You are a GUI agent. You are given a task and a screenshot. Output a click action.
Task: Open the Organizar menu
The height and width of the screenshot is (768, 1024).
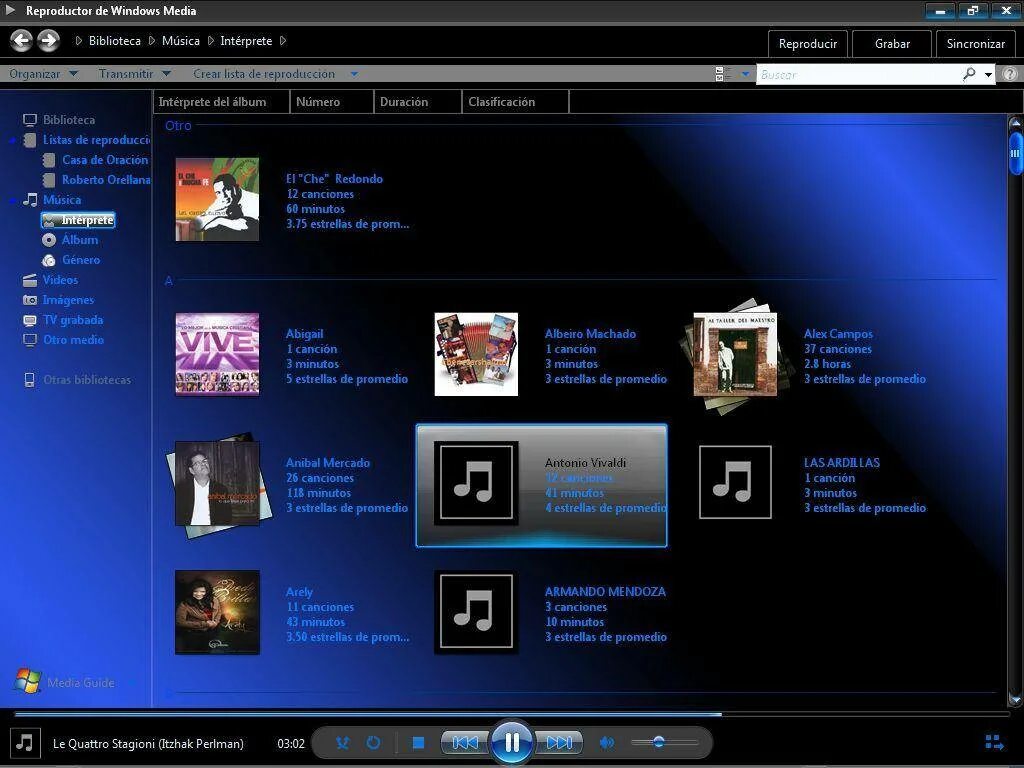43,74
